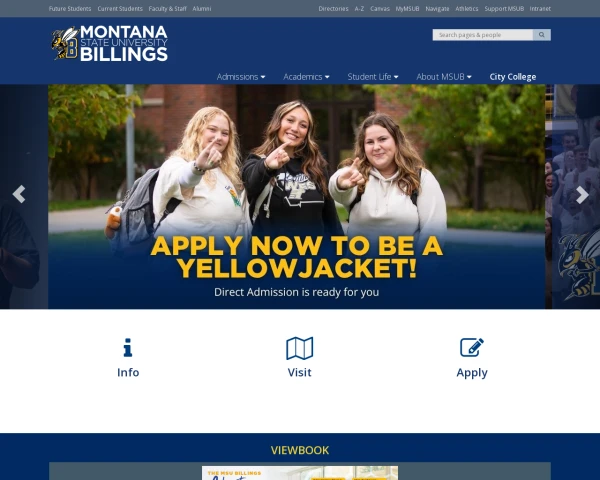Viewport: 600px width, 480px height.
Task: Expand the Admissions dropdown menu
Action: point(241,77)
